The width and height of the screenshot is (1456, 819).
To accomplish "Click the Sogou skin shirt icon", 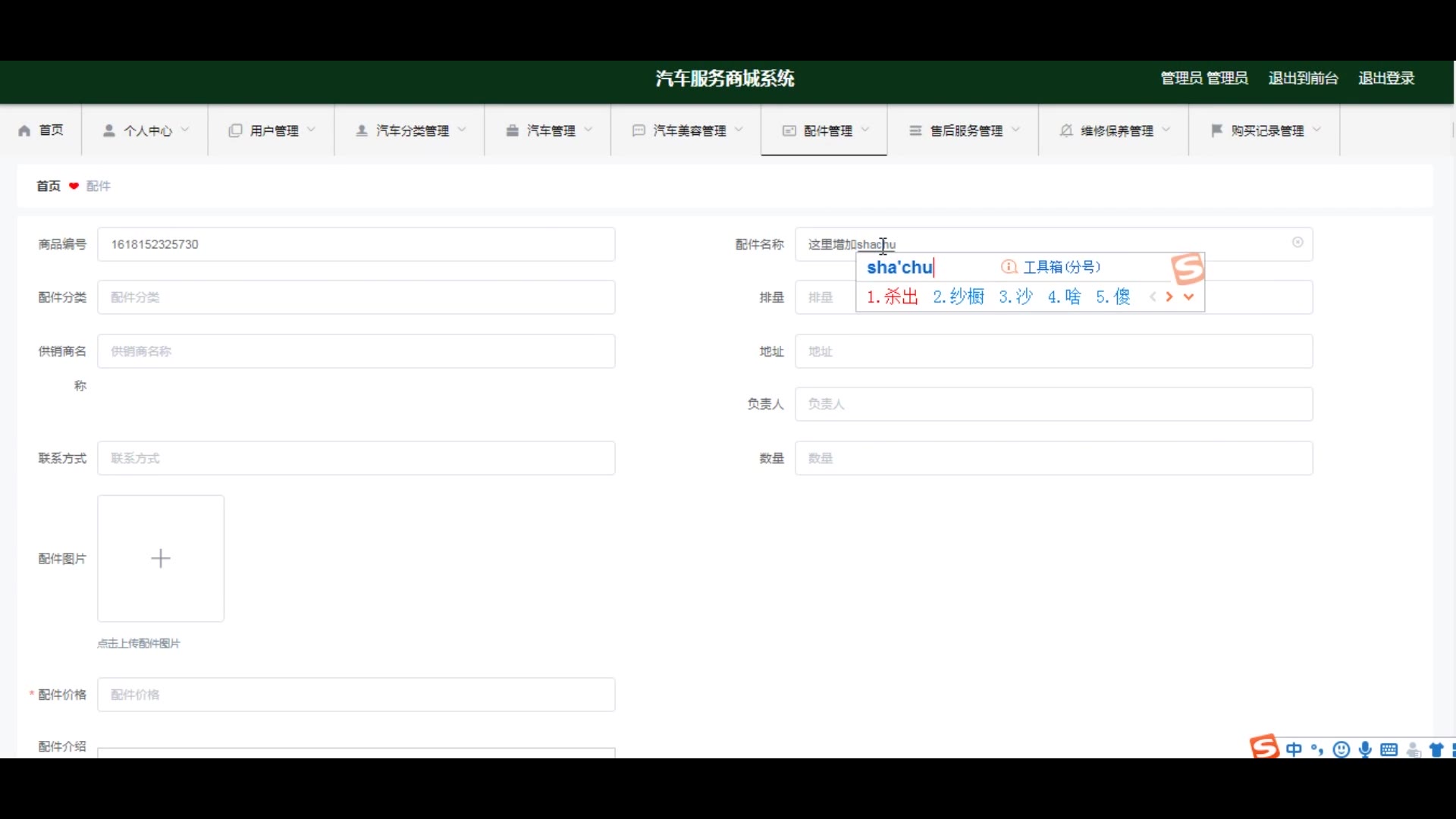I will click(x=1436, y=749).
